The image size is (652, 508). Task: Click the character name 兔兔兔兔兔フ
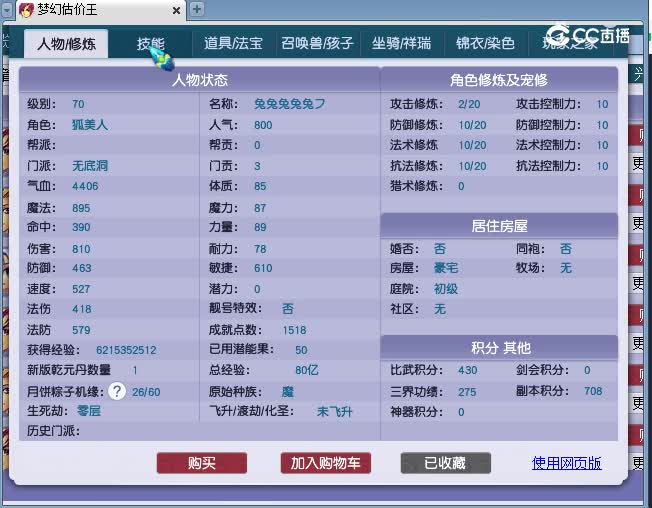pos(289,104)
